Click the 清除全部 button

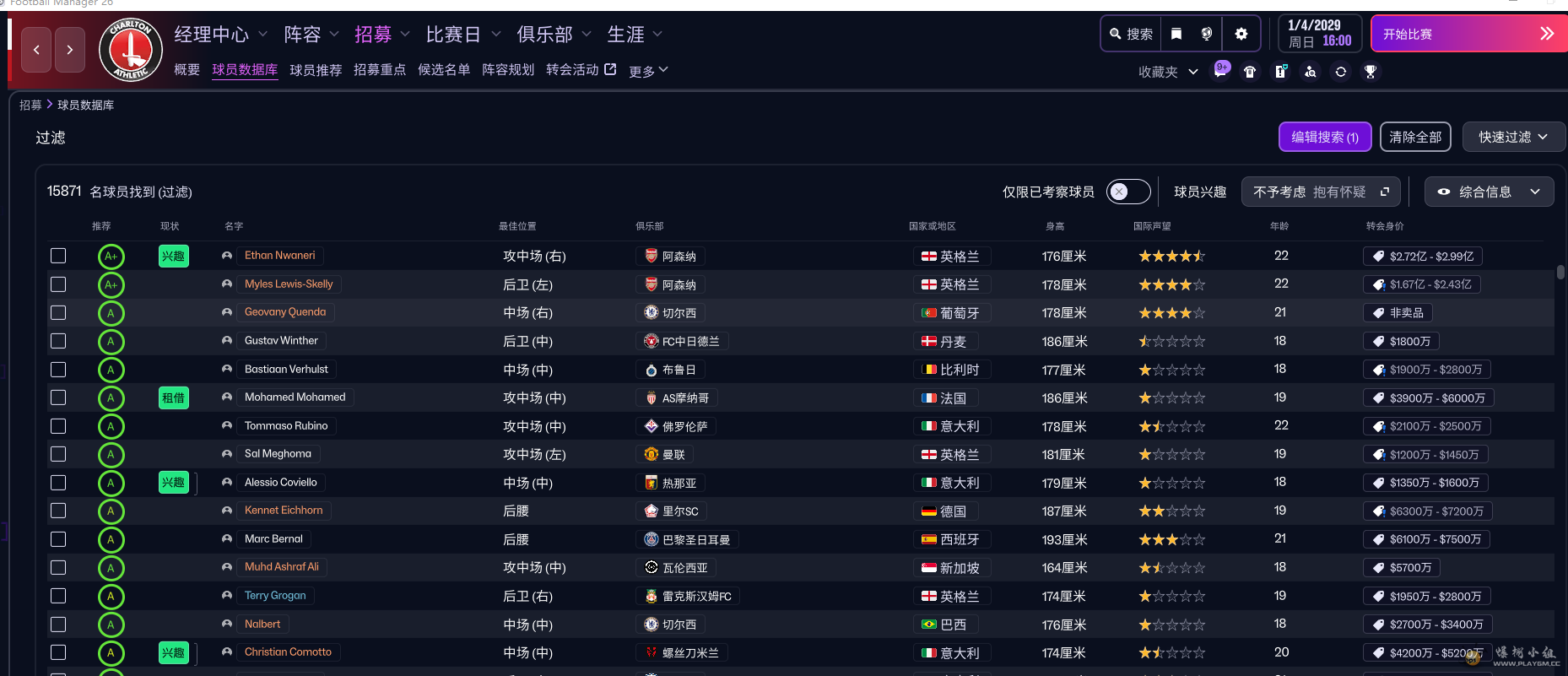click(1415, 137)
